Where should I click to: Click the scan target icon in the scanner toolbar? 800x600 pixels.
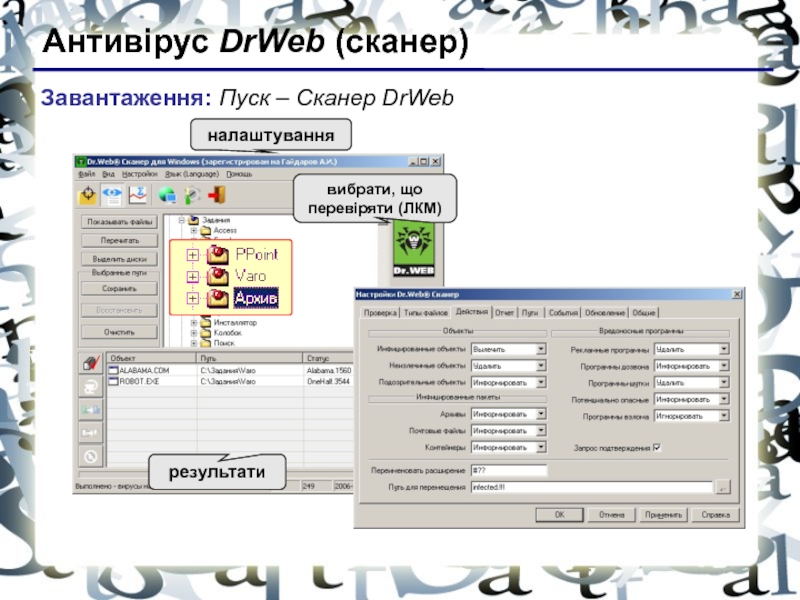coord(88,195)
